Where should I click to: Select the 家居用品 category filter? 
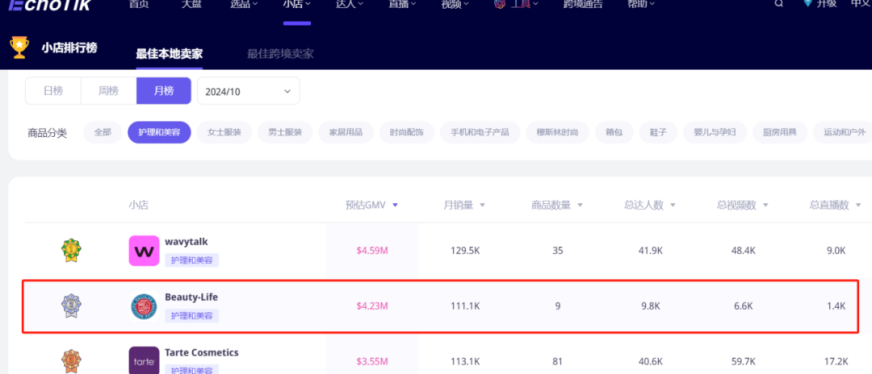(346, 133)
